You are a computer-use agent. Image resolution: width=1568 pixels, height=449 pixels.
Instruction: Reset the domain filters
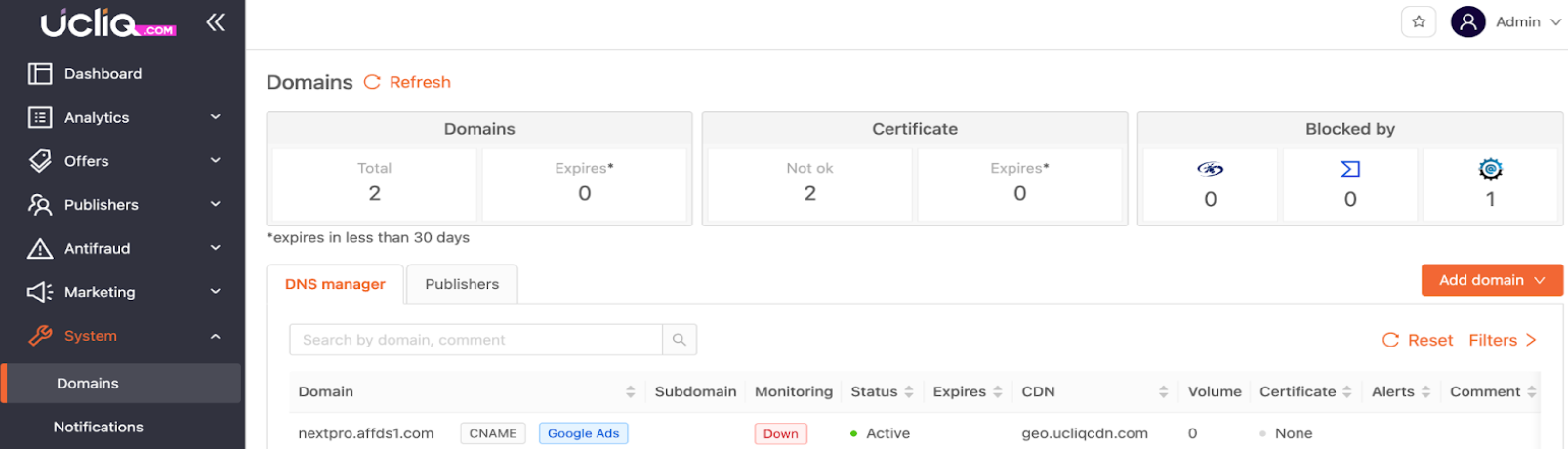(1418, 340)
